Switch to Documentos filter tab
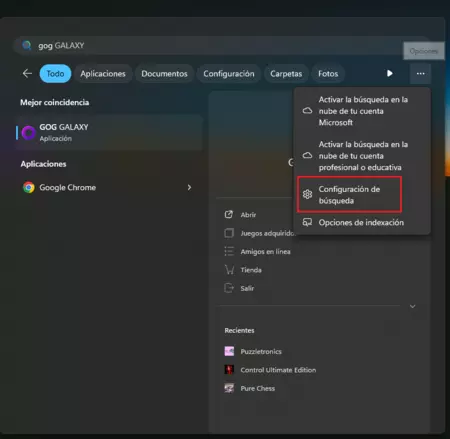The image size is (450, 439). pyautogui.click(x=164, y=73)
